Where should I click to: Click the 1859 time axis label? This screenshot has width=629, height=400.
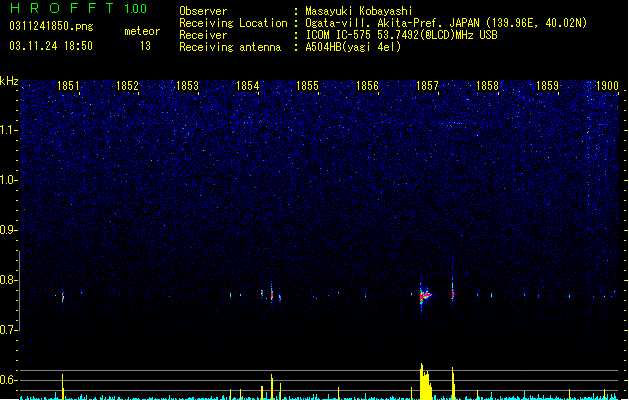(548, 85)
